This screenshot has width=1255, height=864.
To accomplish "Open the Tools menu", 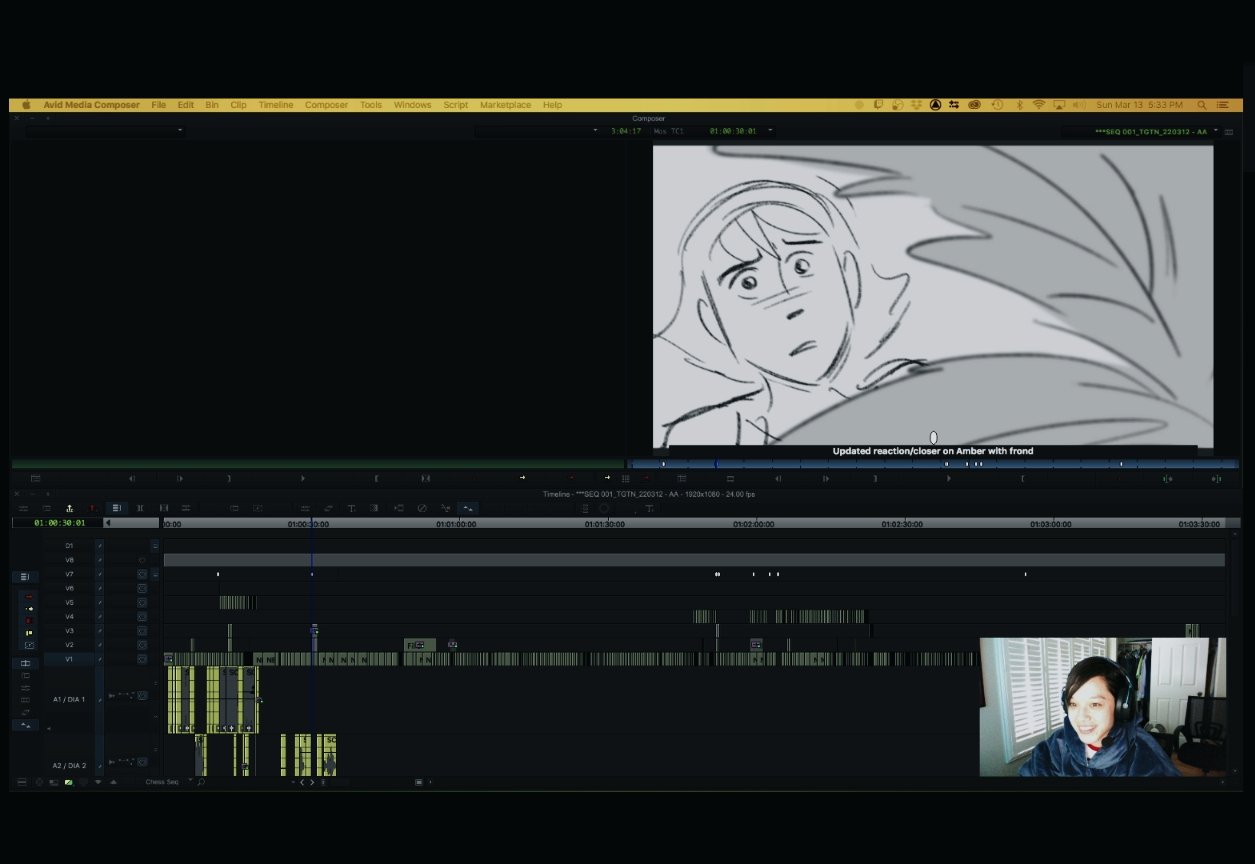I will point(371,105).
